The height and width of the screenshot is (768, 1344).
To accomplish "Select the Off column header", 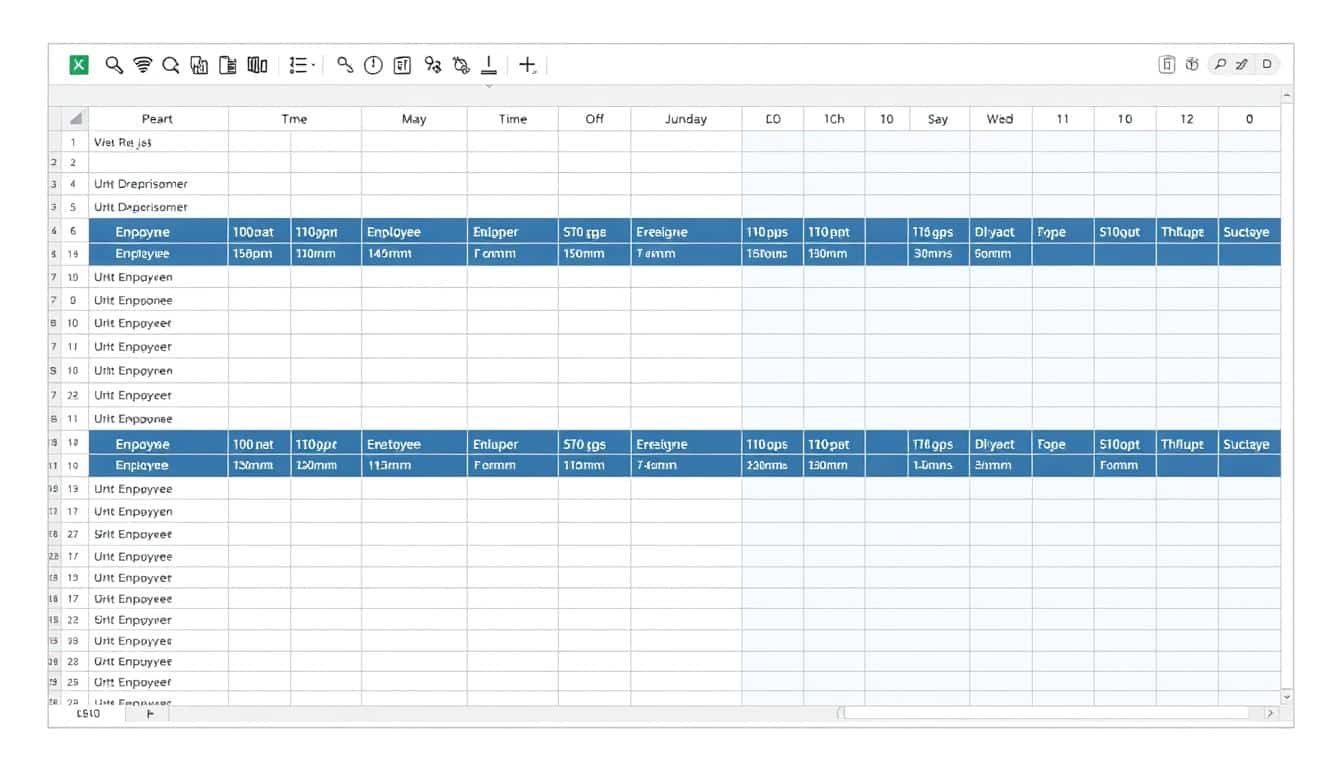I will coord(595,118).
